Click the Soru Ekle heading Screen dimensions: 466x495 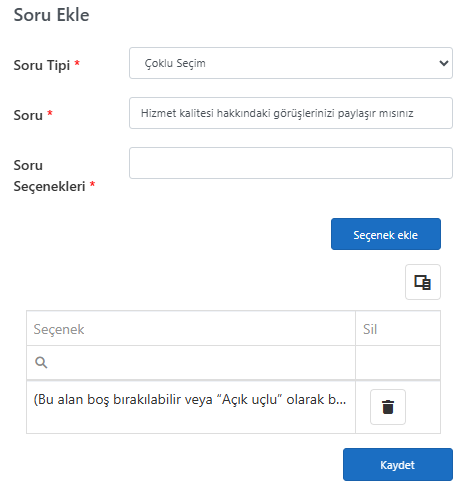point(51,15)
